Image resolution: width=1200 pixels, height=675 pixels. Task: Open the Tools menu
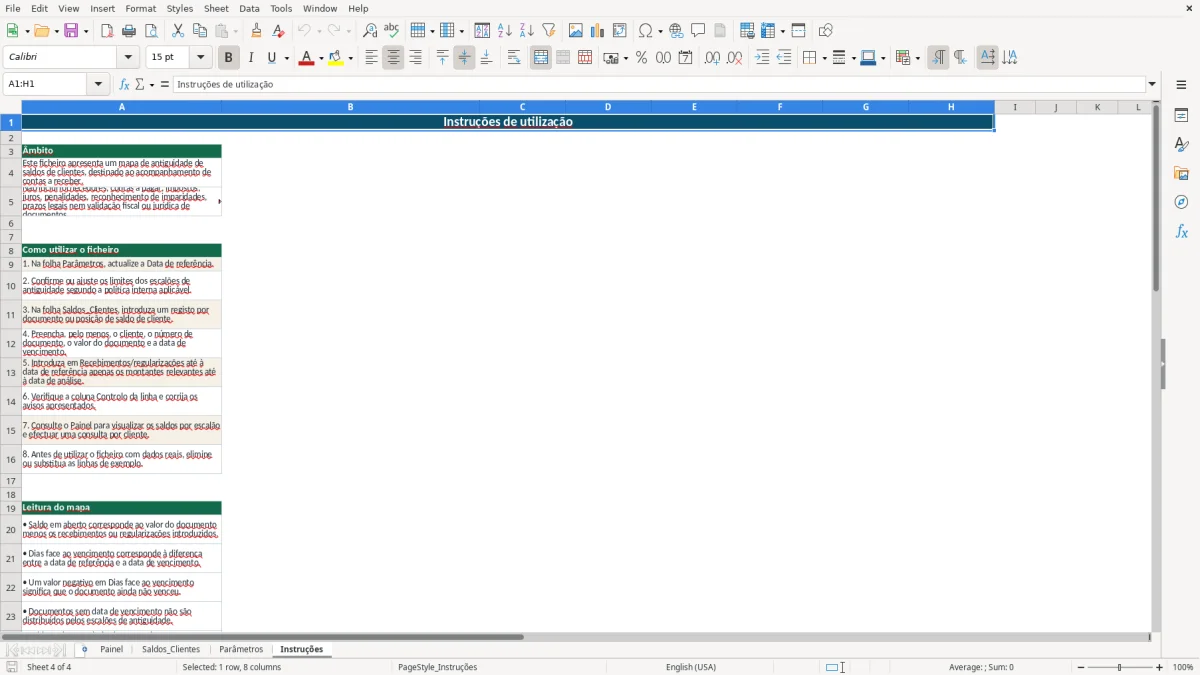[281, 8]
